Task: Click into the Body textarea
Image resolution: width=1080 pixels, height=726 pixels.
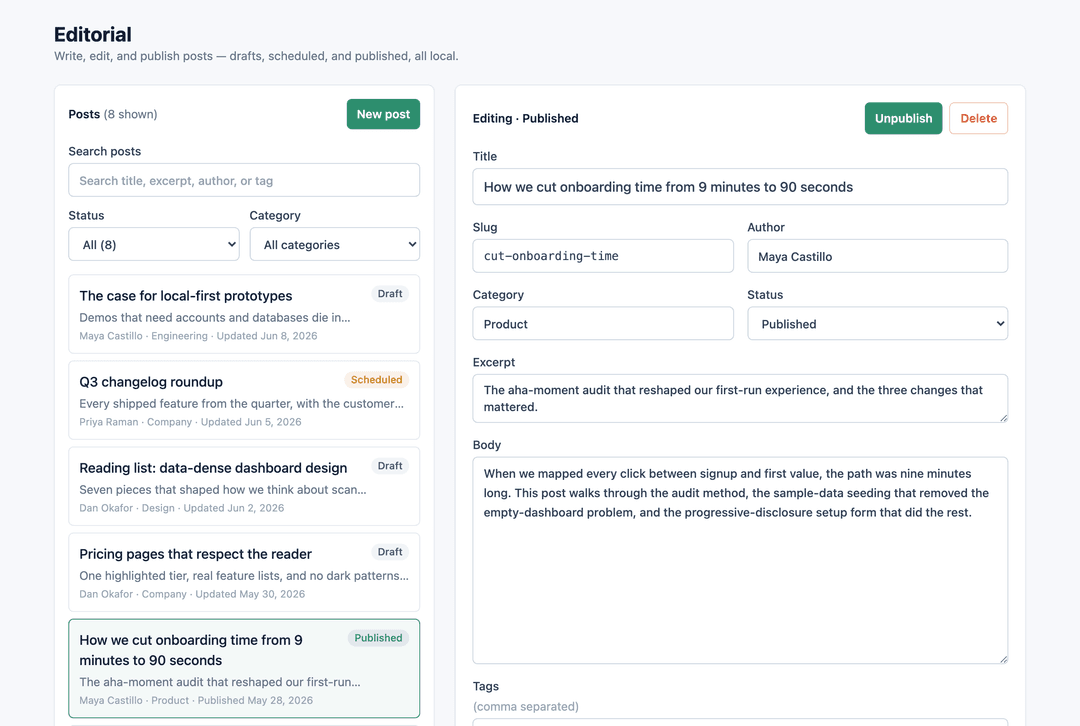Action: tap(740, 560)
